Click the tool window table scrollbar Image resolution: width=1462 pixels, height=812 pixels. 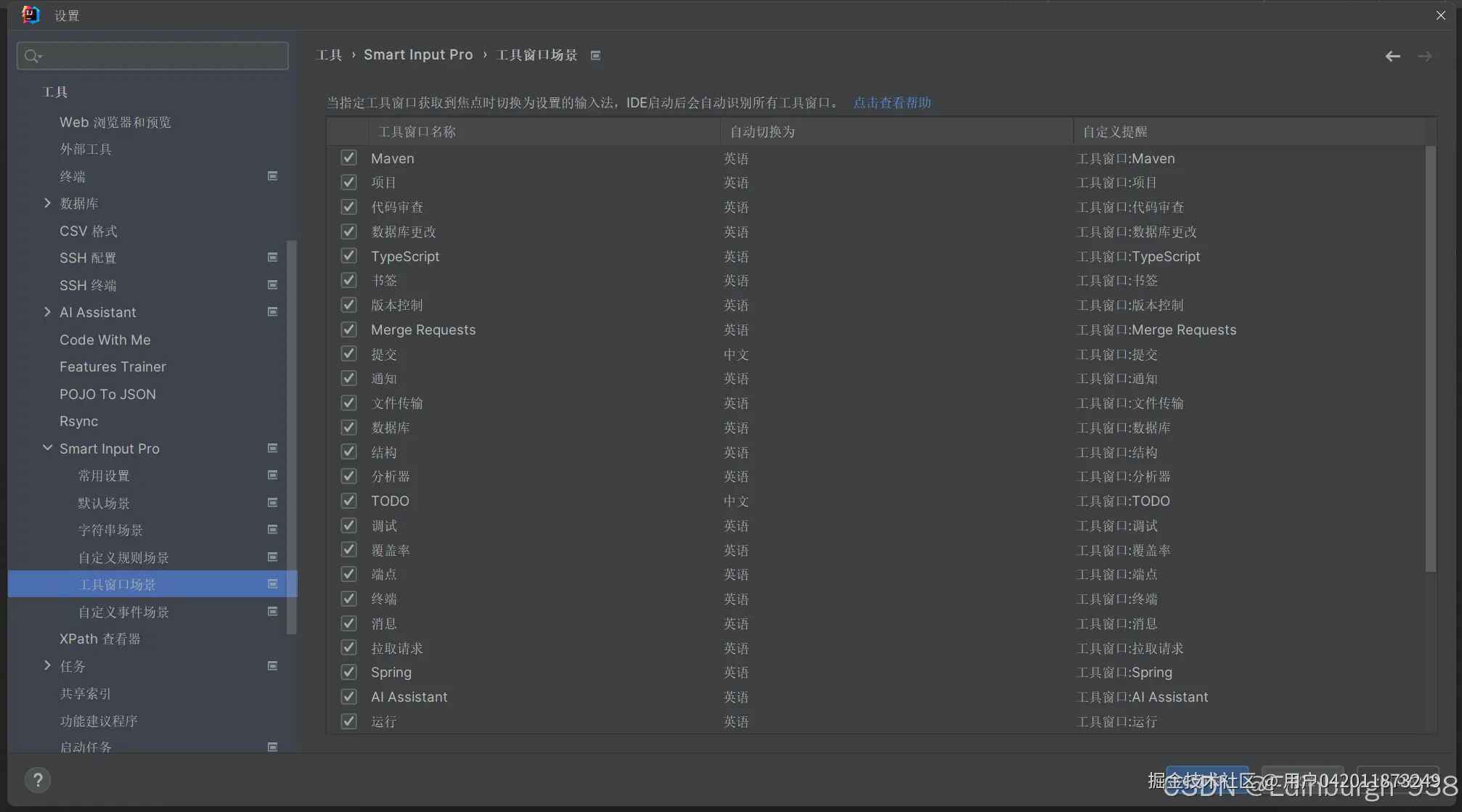pyautogui.click(x=1430, y=358)
